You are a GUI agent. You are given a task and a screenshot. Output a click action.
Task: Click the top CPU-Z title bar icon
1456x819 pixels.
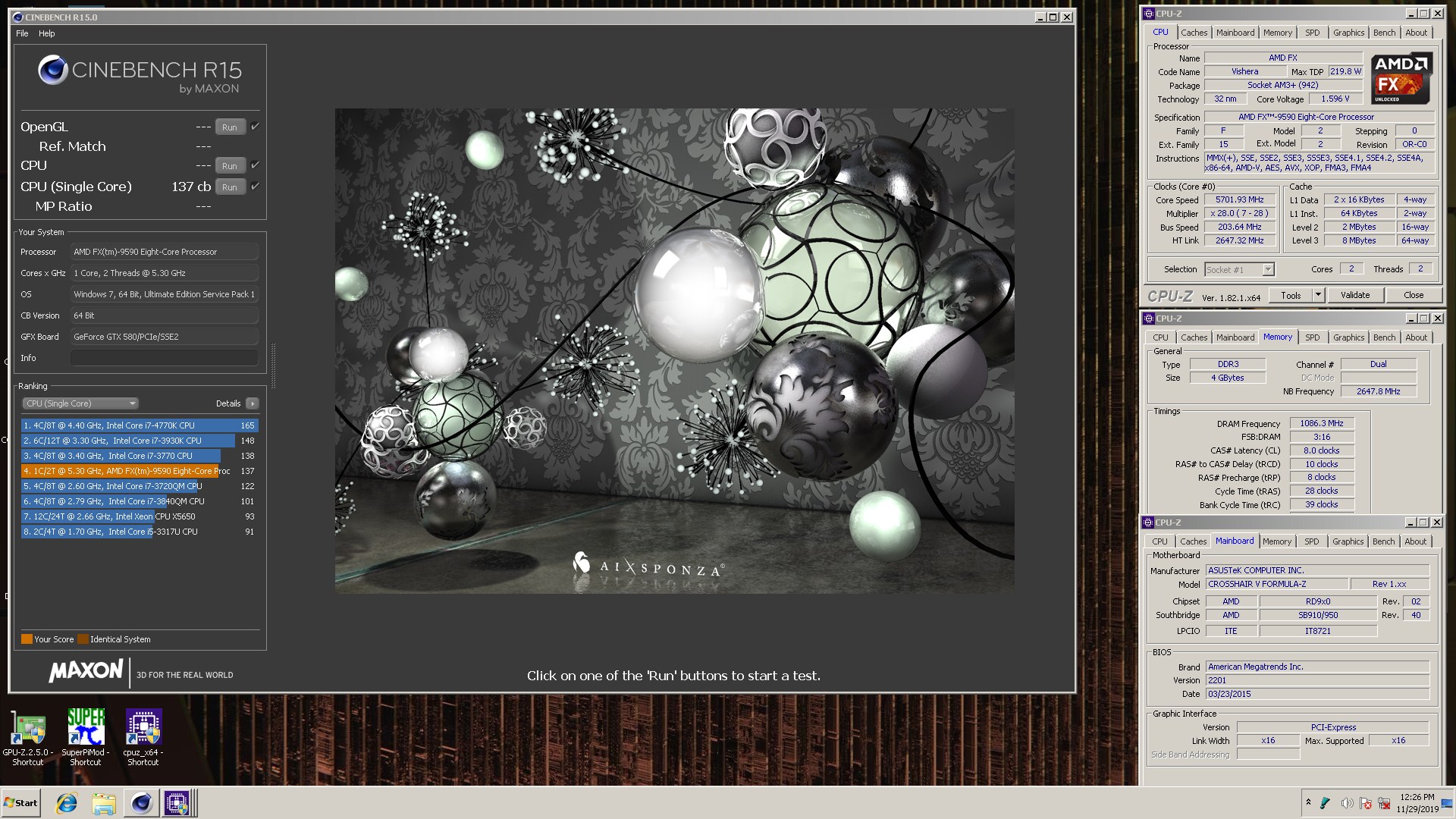point(1149,14)
